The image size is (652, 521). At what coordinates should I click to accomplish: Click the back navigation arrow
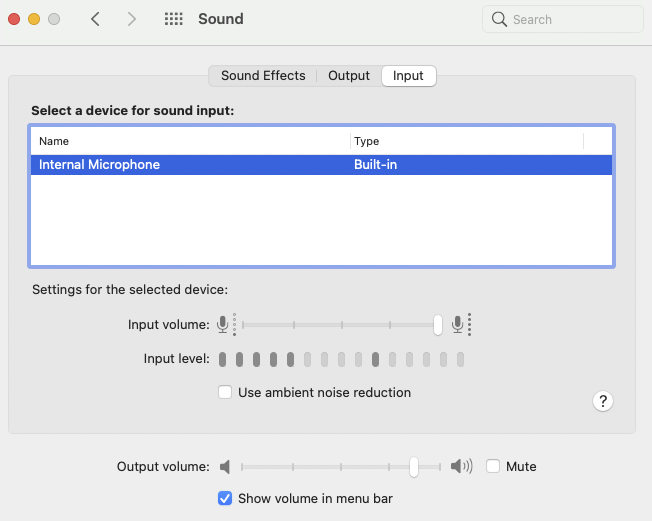point(95,19)
